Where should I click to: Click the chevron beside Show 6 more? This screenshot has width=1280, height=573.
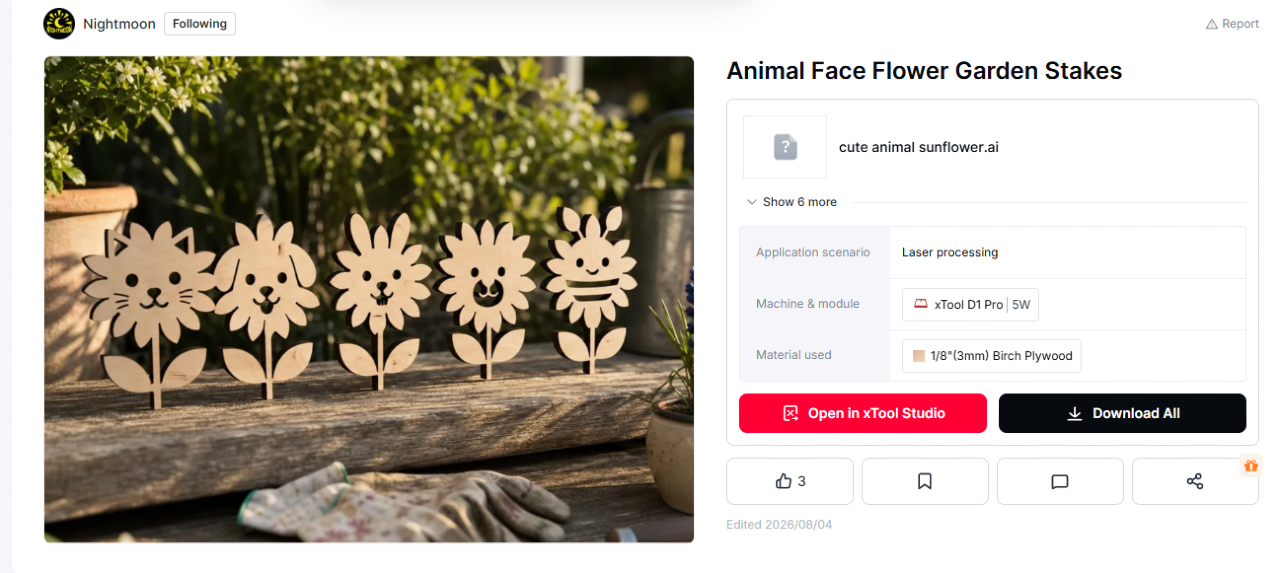click(752, 202)
